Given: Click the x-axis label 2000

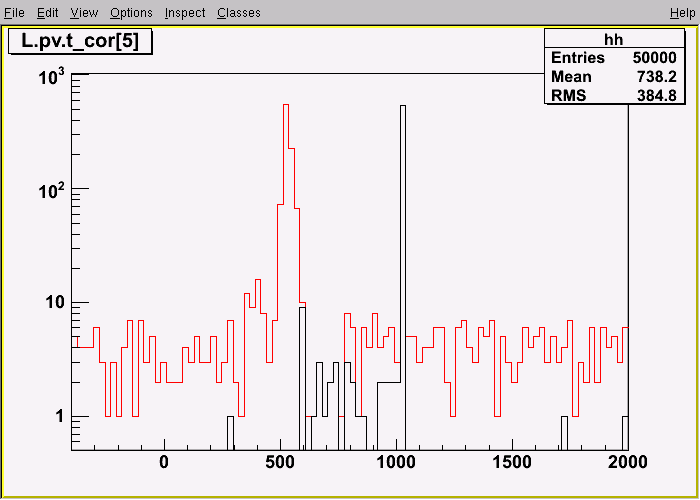Looking at the screenshot, I should click(627, 462).
